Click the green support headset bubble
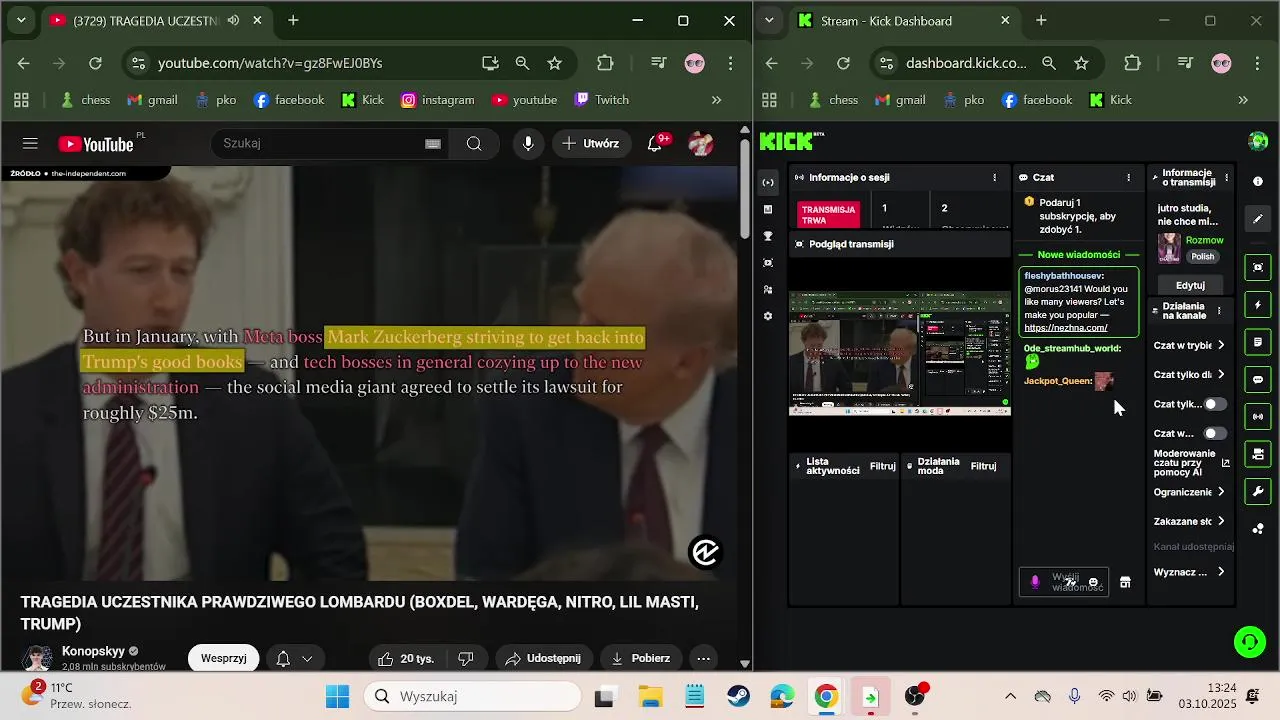Viewport: 1280px width, 720px height. coord(1250,641)
